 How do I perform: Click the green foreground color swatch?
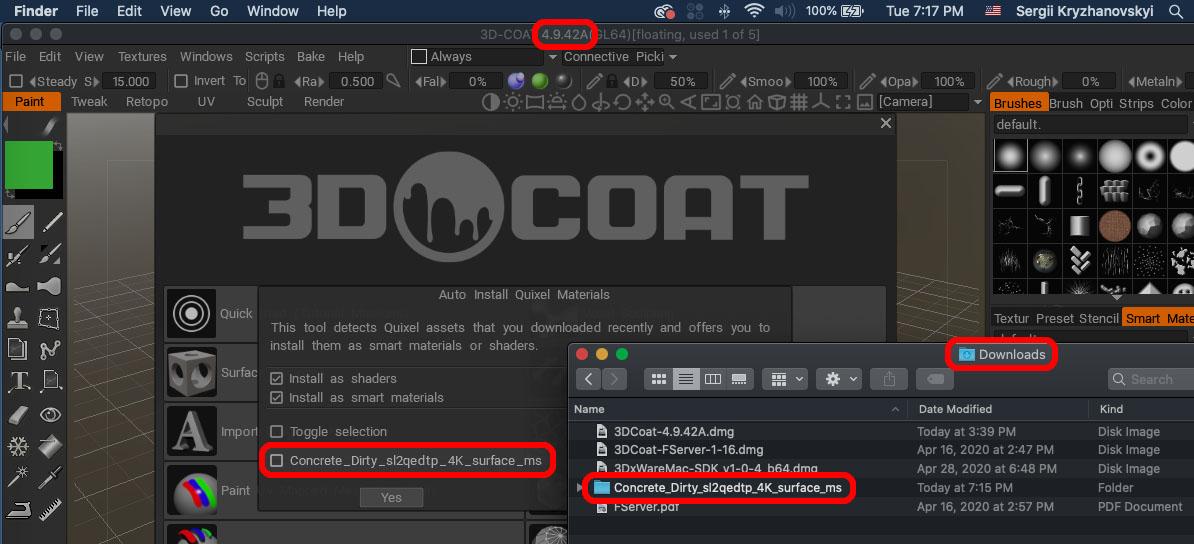point(29,165)
